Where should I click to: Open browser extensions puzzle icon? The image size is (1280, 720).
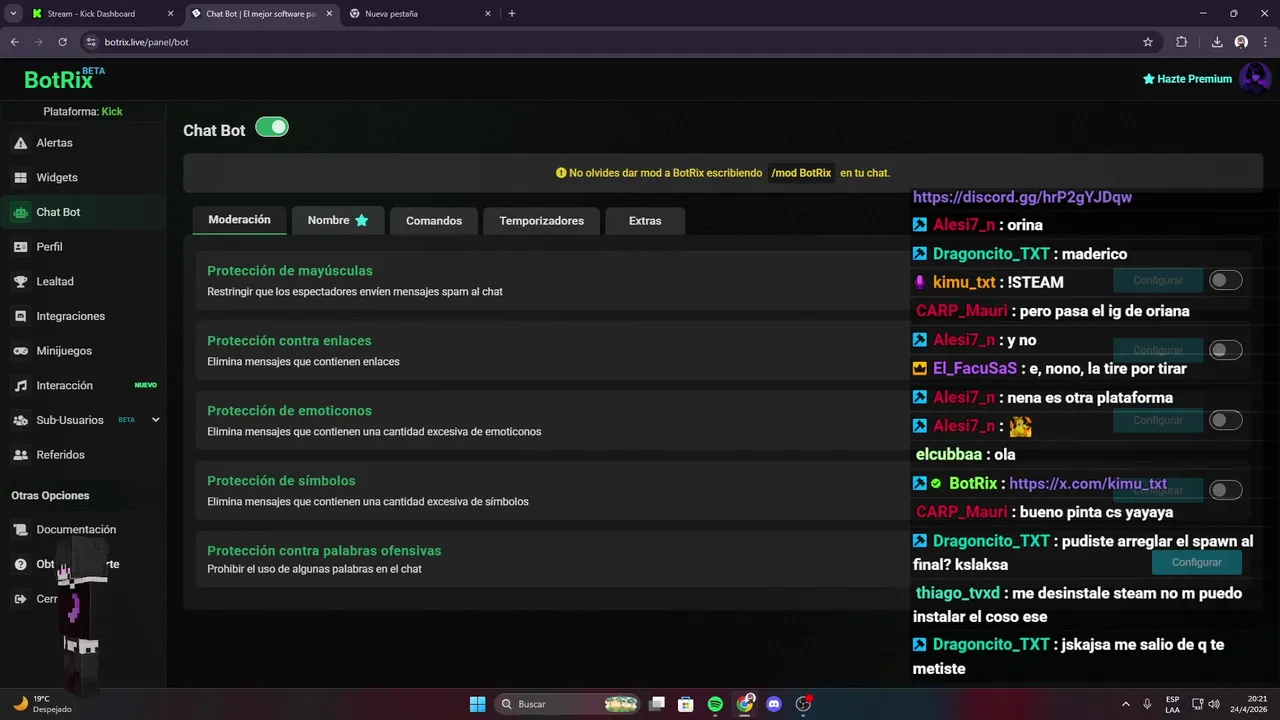[1182, 42]
